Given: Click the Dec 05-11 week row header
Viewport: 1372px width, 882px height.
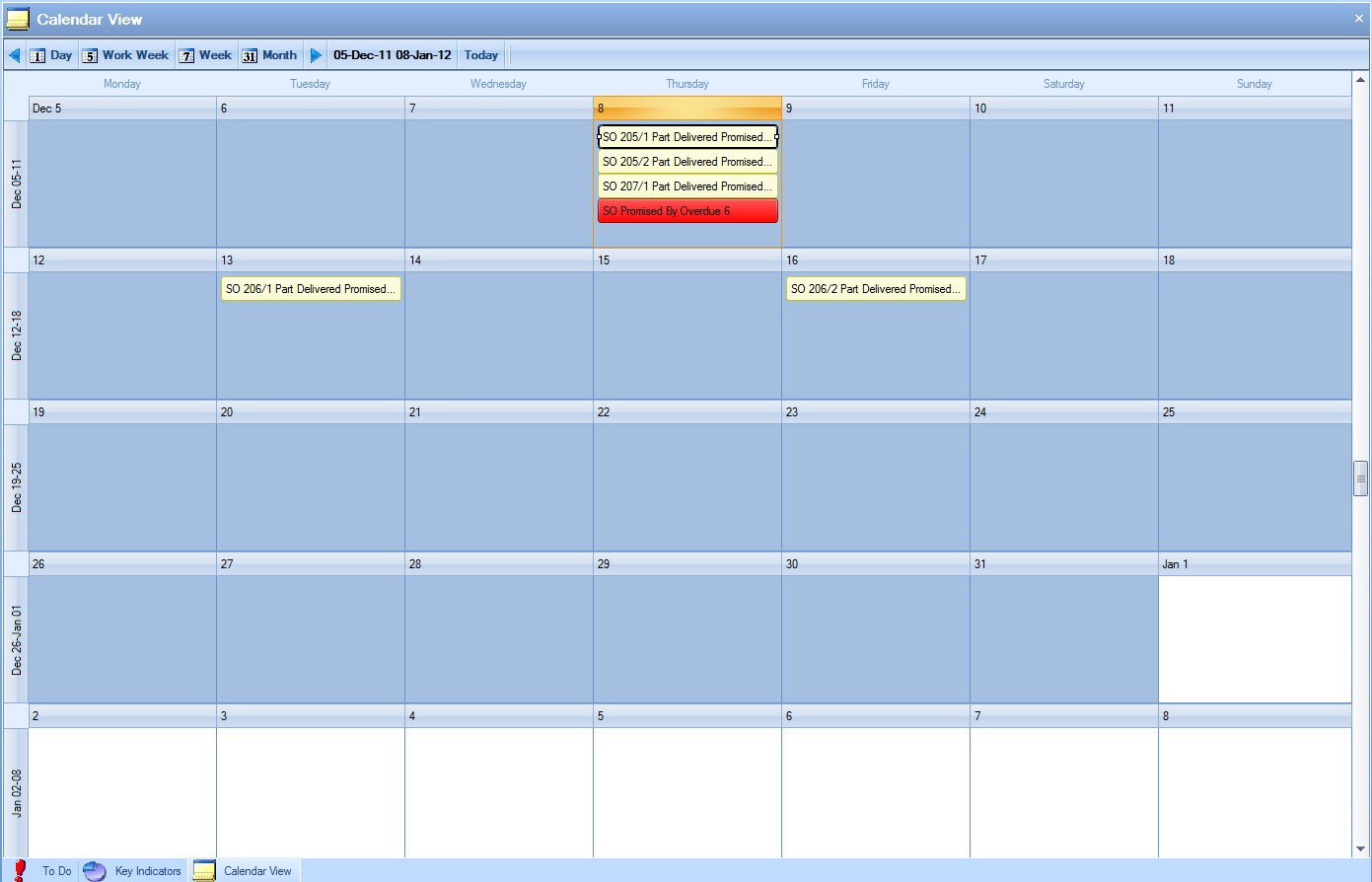Looking at the screenshot, I should click(x=16, y=184).
